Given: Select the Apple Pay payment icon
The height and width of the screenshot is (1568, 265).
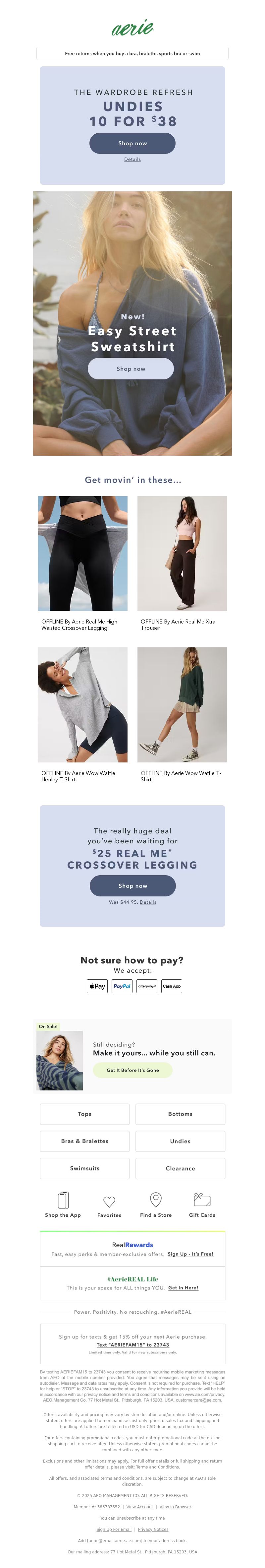Looking at the screenshot, I should pos(97,986).
